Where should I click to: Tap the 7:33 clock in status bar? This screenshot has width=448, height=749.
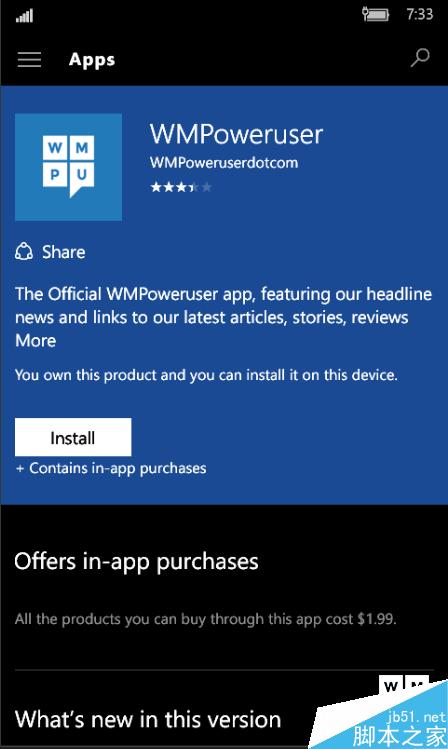420,14
